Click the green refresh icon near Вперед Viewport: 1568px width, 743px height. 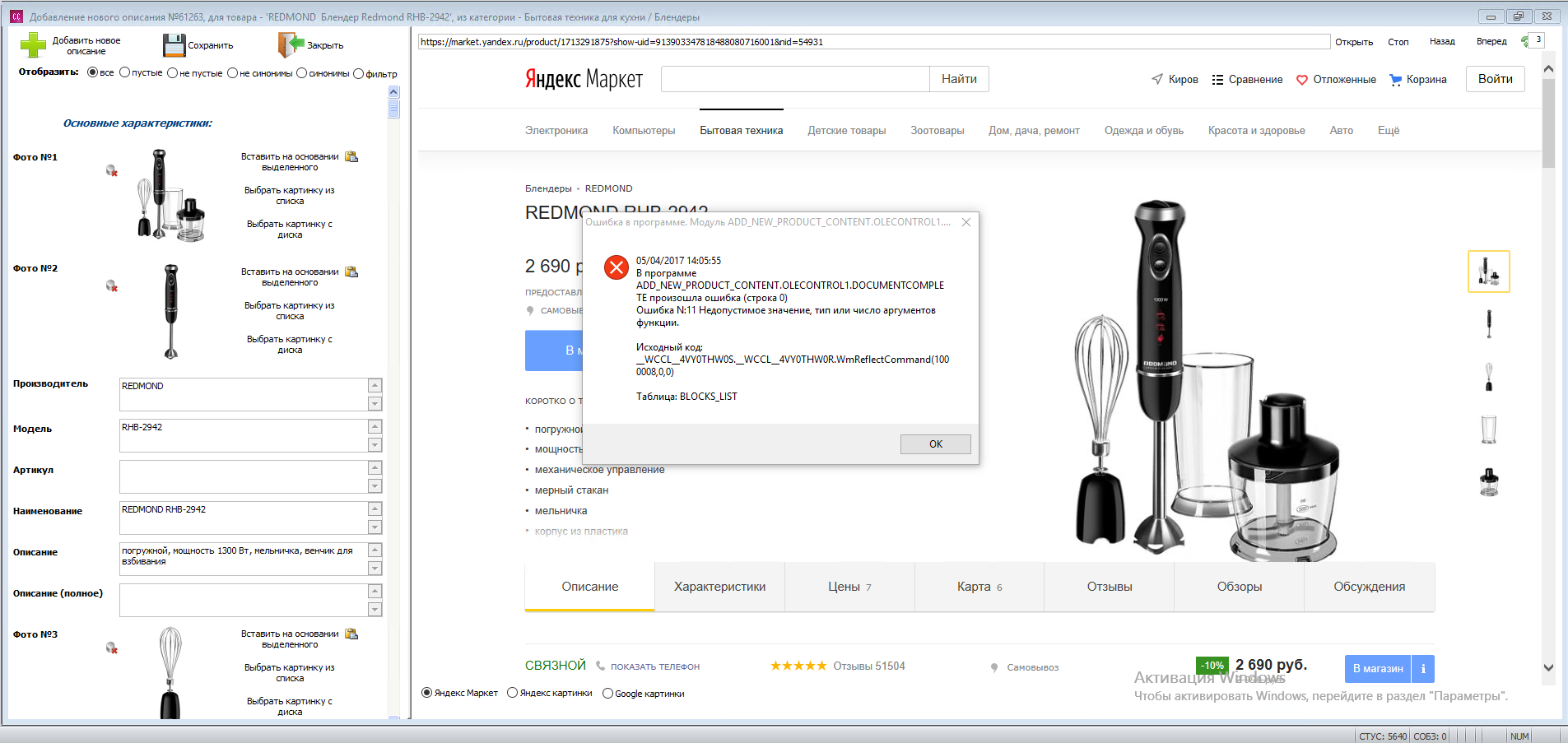click(x=1524, y=41)
